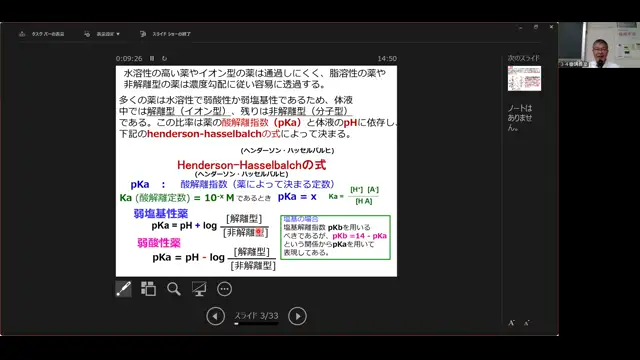Screen dimensions: 640x360
Task: Toggle black screen for slide show
Action: [199, 289]
